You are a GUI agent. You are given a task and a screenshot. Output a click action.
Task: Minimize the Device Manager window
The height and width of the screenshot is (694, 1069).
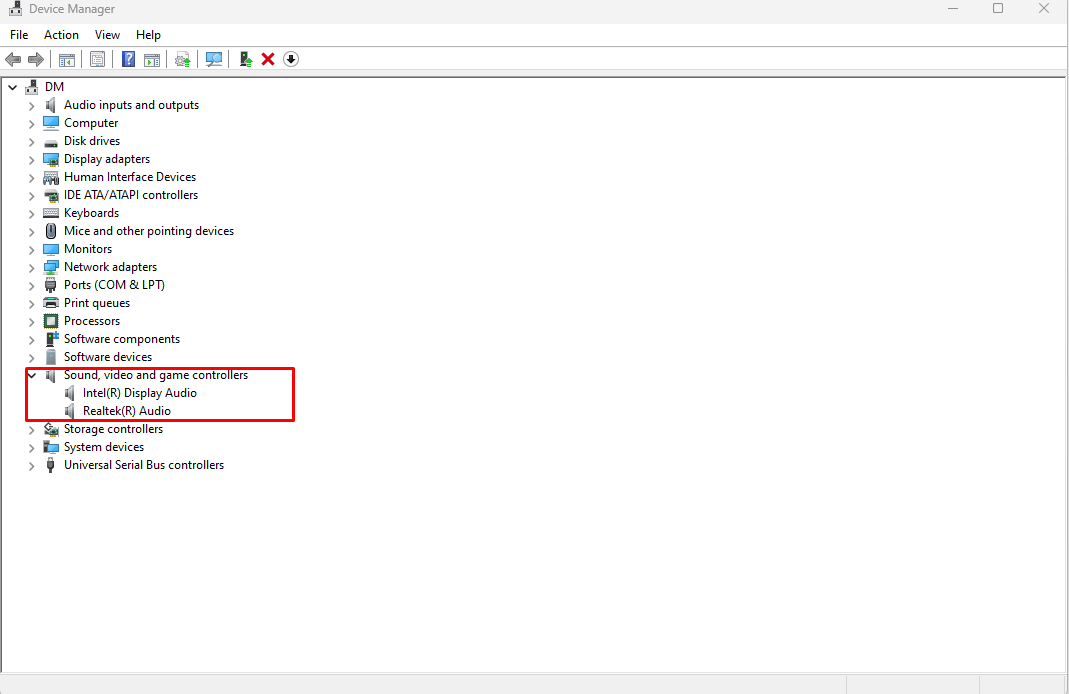953,8
